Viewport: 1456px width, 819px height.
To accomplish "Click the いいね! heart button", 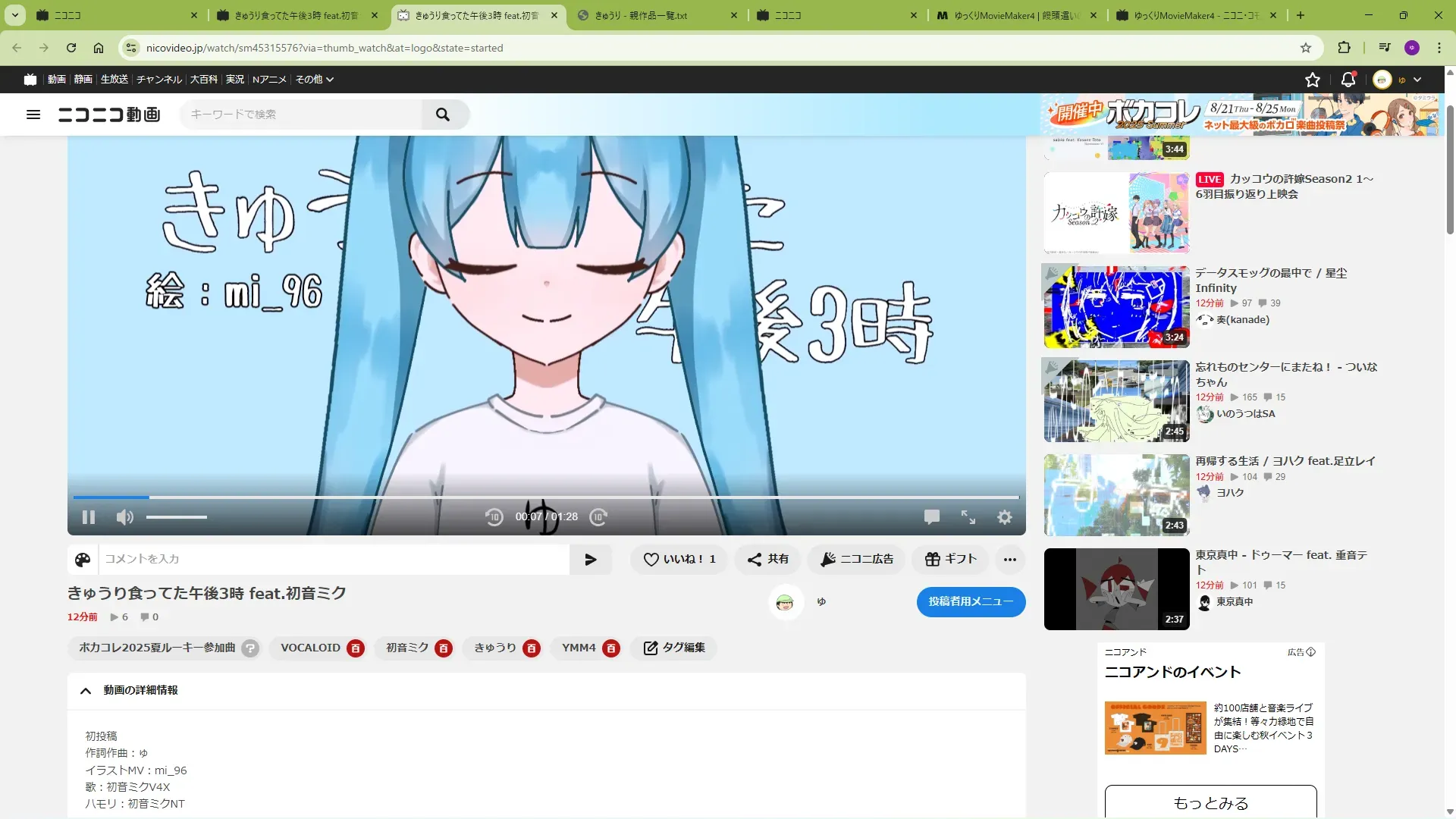I will [679, 560].
